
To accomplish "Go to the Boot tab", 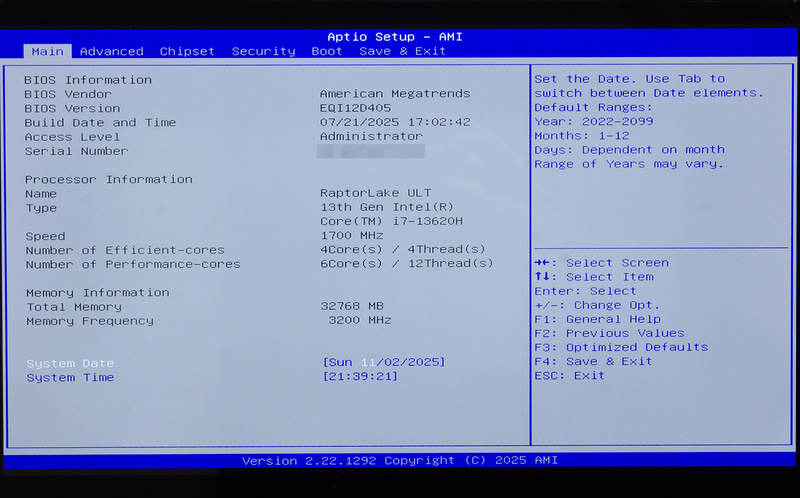I will 327,51.
